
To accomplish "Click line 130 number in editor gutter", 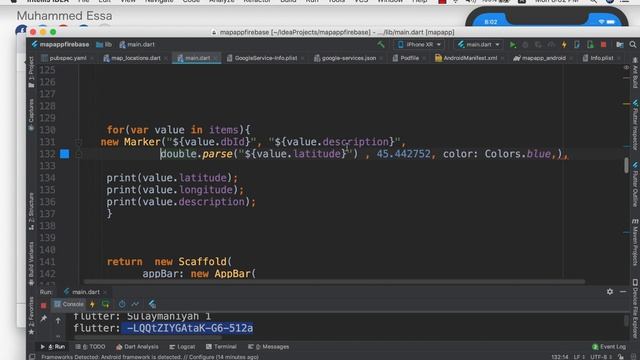I will click(47, 130).
